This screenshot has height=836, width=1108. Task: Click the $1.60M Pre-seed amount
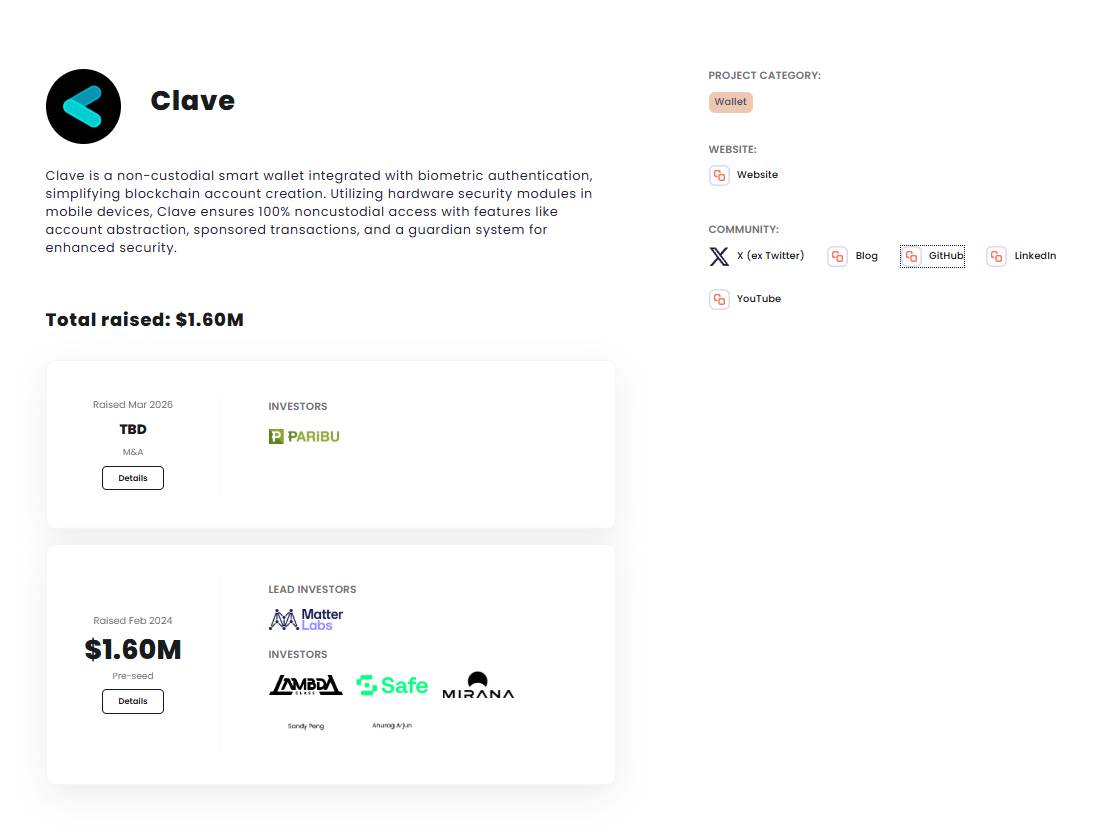tap(133, 650)
